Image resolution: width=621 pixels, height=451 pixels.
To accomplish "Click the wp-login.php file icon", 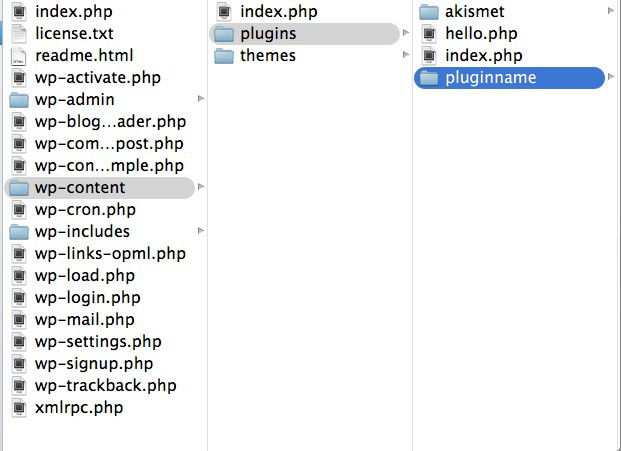I will 19,298.
